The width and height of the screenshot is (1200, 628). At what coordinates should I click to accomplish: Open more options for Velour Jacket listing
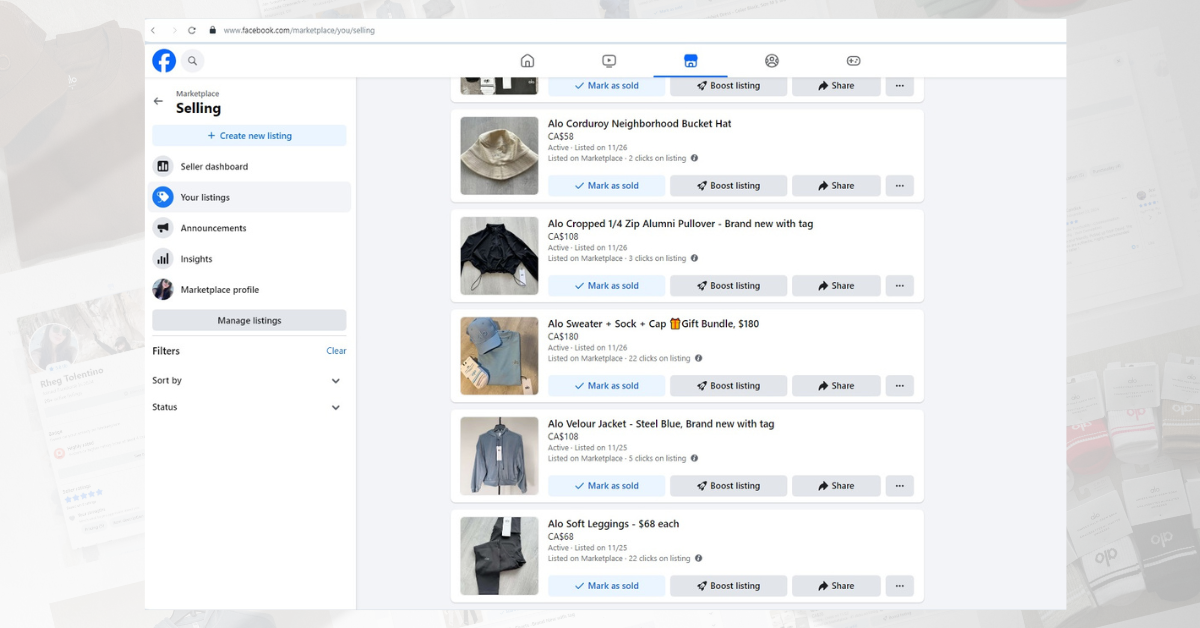[x=899, y=486]
